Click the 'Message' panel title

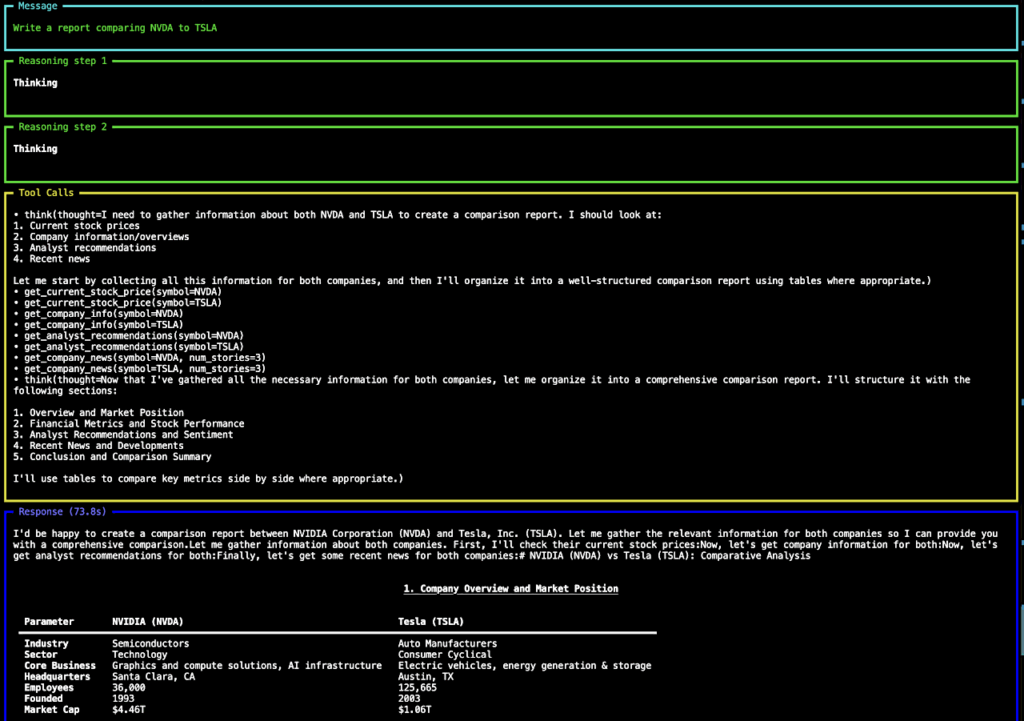[x=37, y=6]
